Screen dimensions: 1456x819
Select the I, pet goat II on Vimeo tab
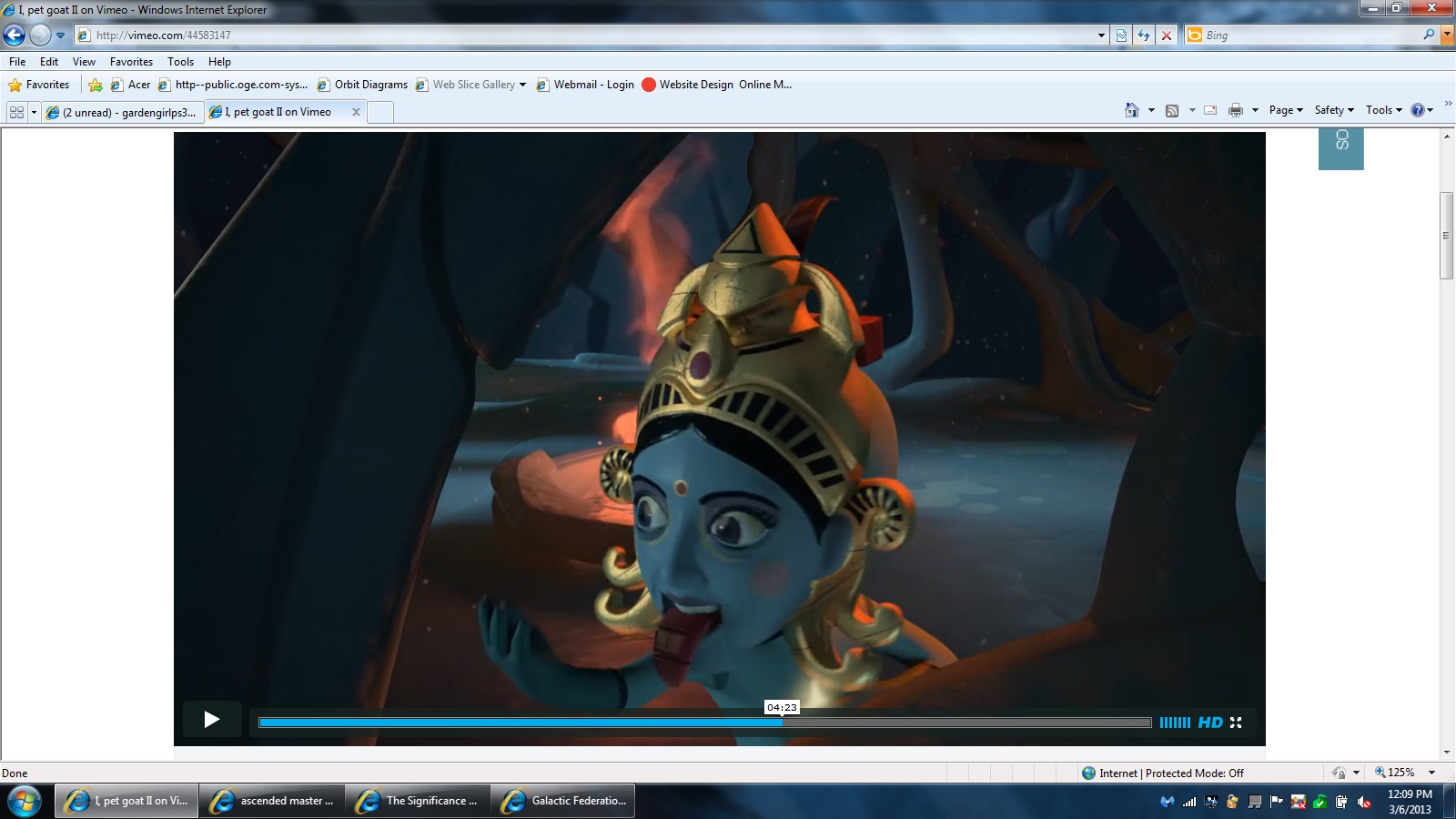pos(278,112)
